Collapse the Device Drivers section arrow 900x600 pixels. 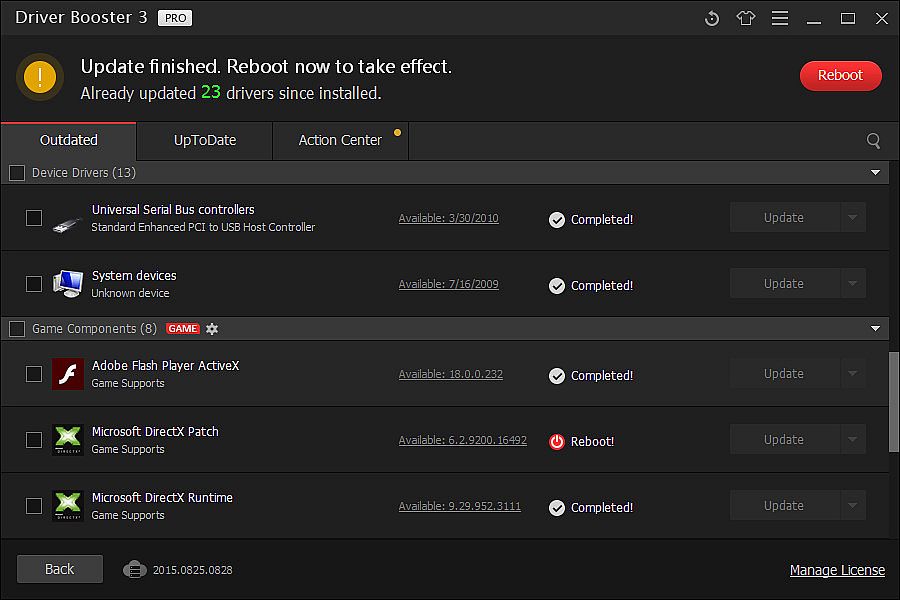point(876,173)
